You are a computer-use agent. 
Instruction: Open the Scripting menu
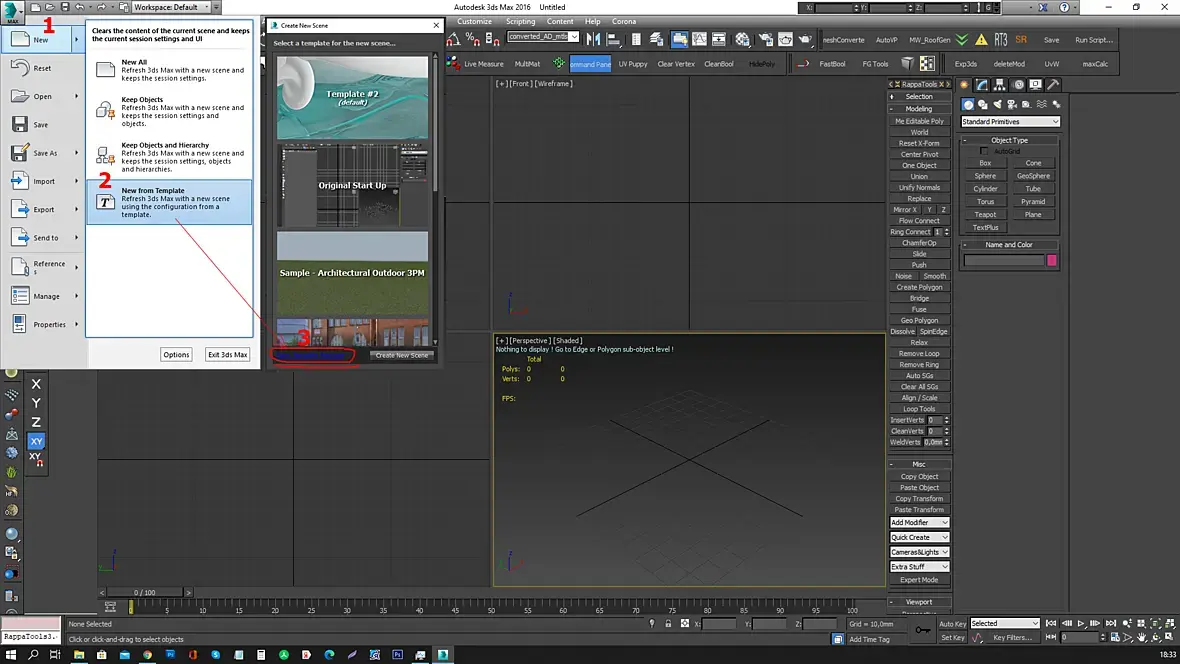click(x=520, y=21)
